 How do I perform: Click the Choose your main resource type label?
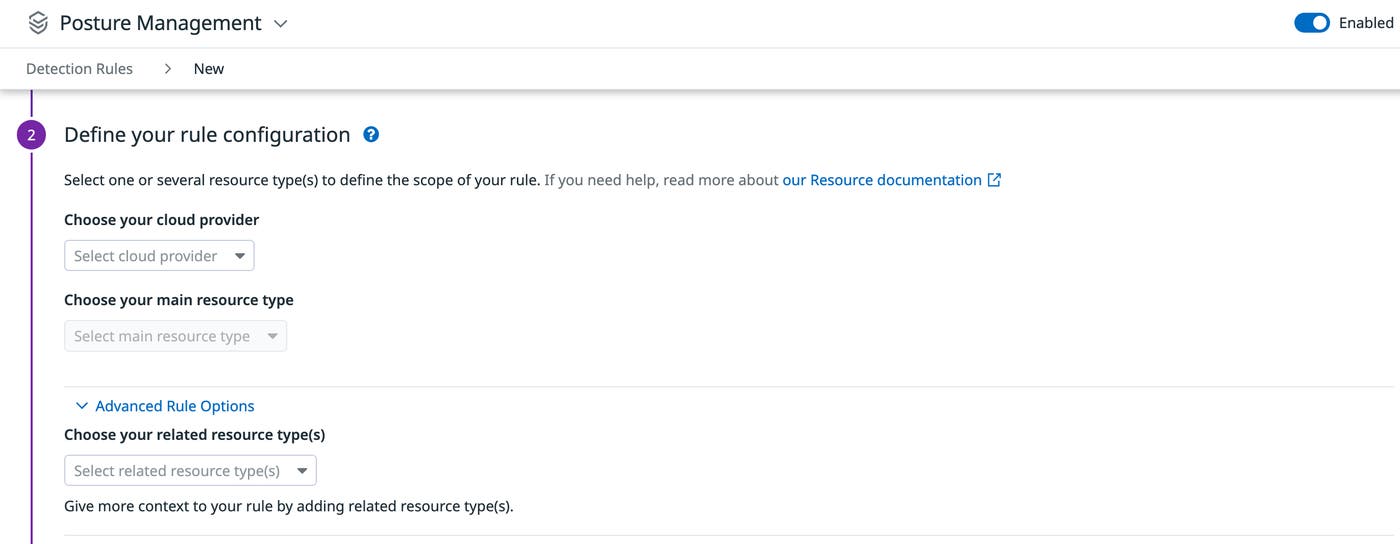[179, 299]
